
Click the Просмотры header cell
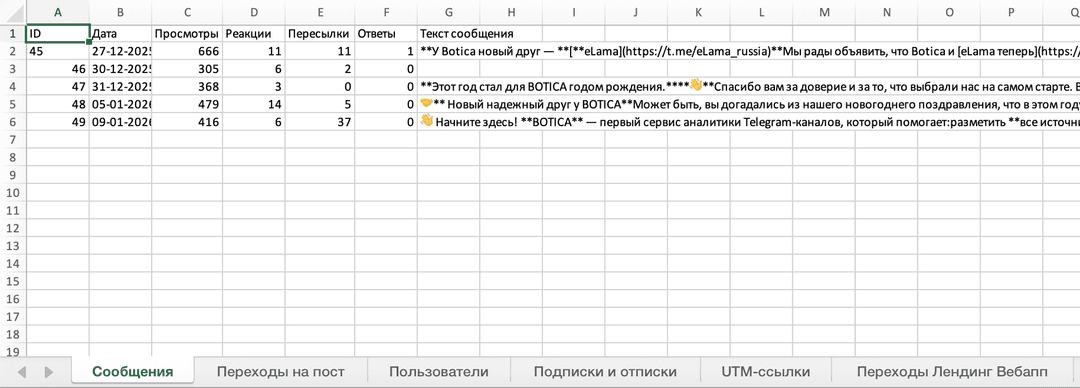click(x=187, y=34)
